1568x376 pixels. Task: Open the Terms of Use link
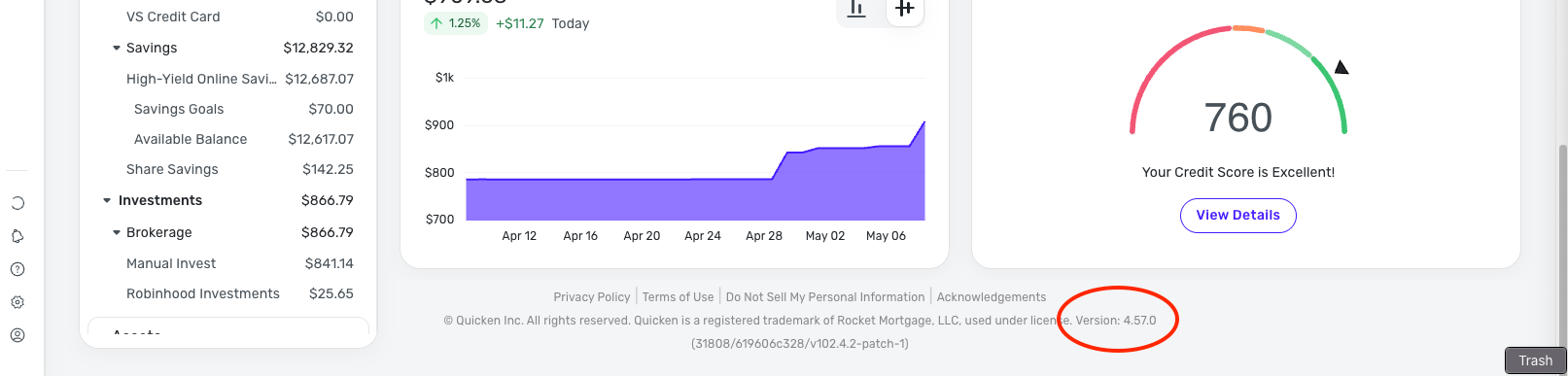[x=678, y=297]
